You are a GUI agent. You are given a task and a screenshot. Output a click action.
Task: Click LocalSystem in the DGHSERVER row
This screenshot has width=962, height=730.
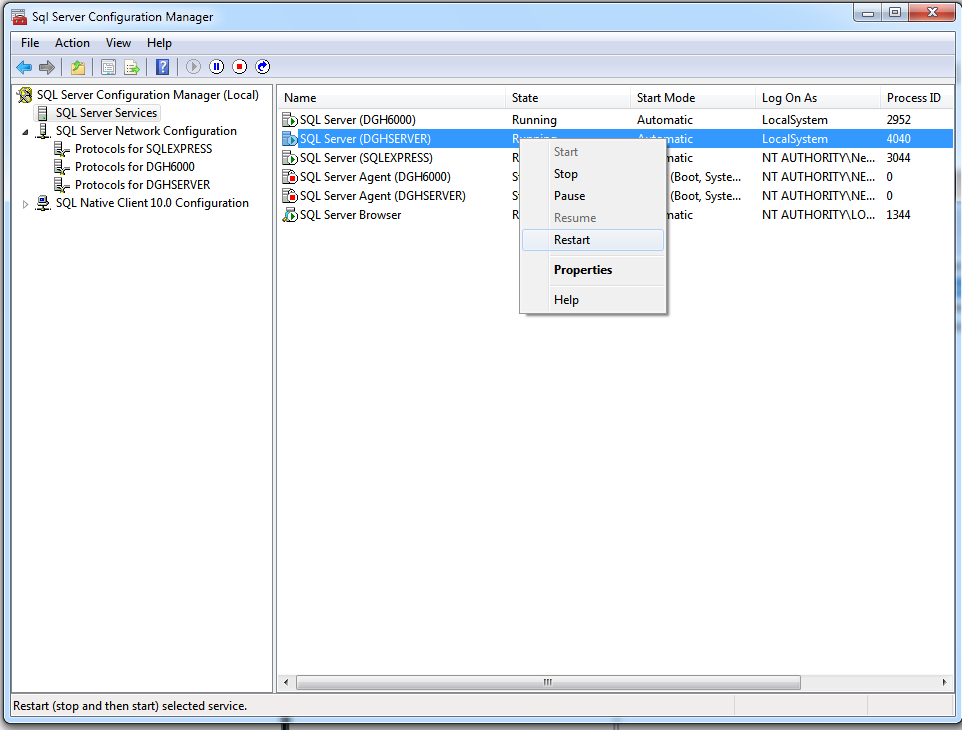(x=795, y=139)
